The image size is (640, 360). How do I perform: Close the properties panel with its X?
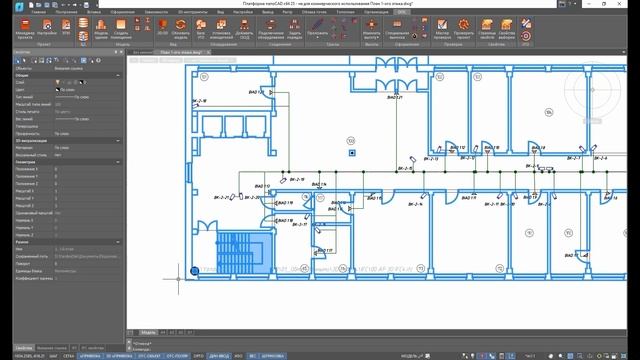pos(121,52)
